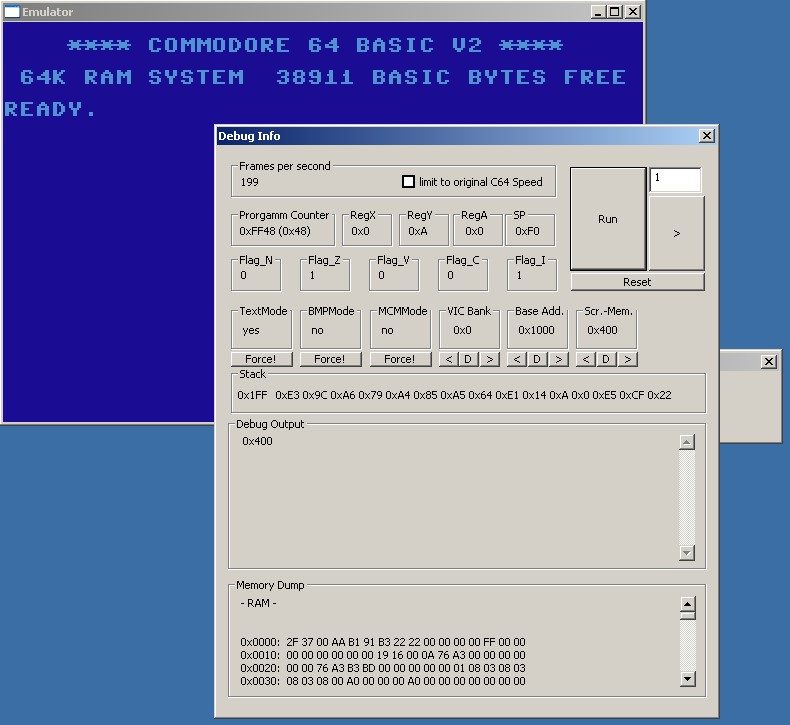
Task: Click the VIC Bank value 0x0
Action: pos(462,330)
